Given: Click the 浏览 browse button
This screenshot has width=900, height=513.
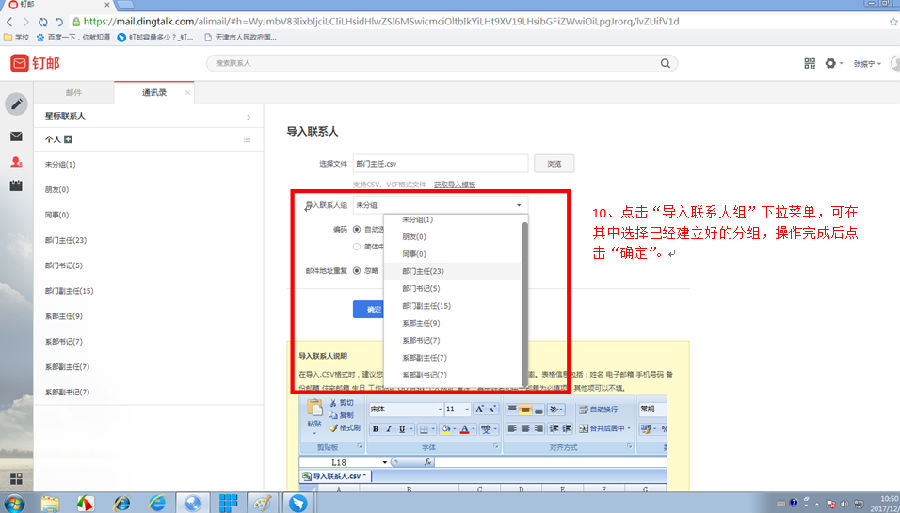Looking at the screenshot, I should click(x=555, y=163).
